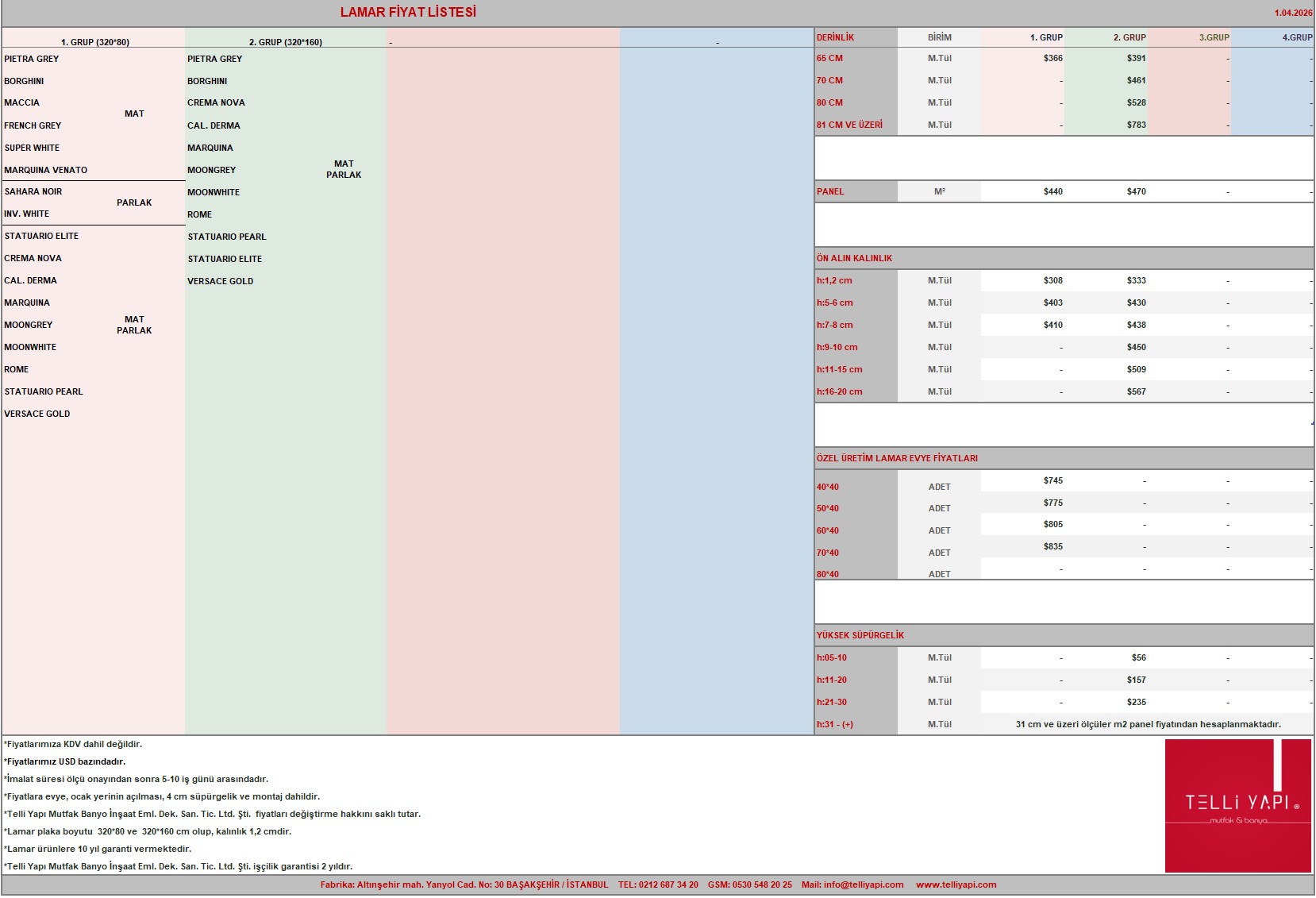The height and width of the screenshot is (898, 1316).
Task: Click the '81 CM VE ÜZERİ' label
Action: point(849,125)
